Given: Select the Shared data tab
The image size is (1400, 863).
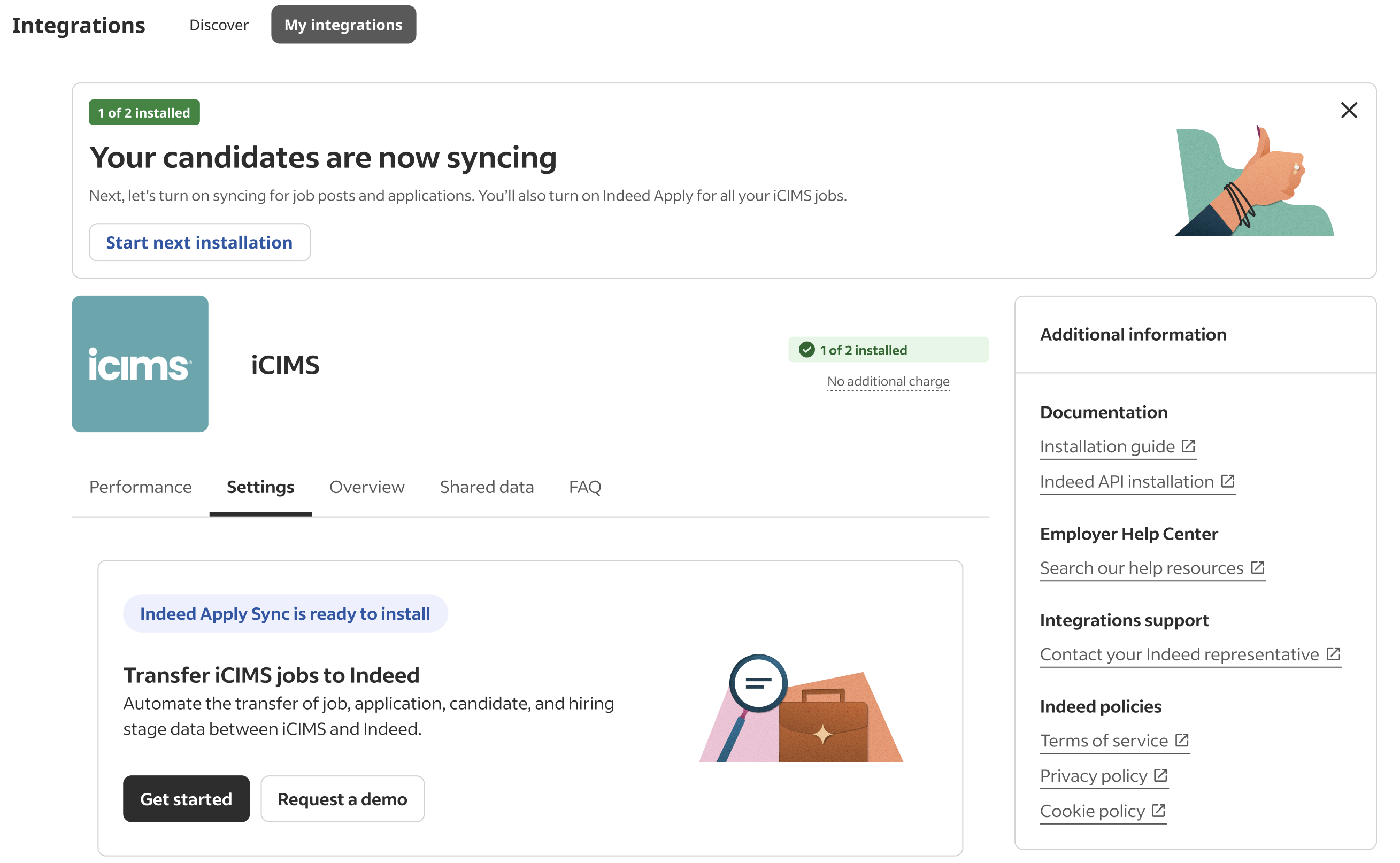Looking at the screenshot, I should [487, 487].
